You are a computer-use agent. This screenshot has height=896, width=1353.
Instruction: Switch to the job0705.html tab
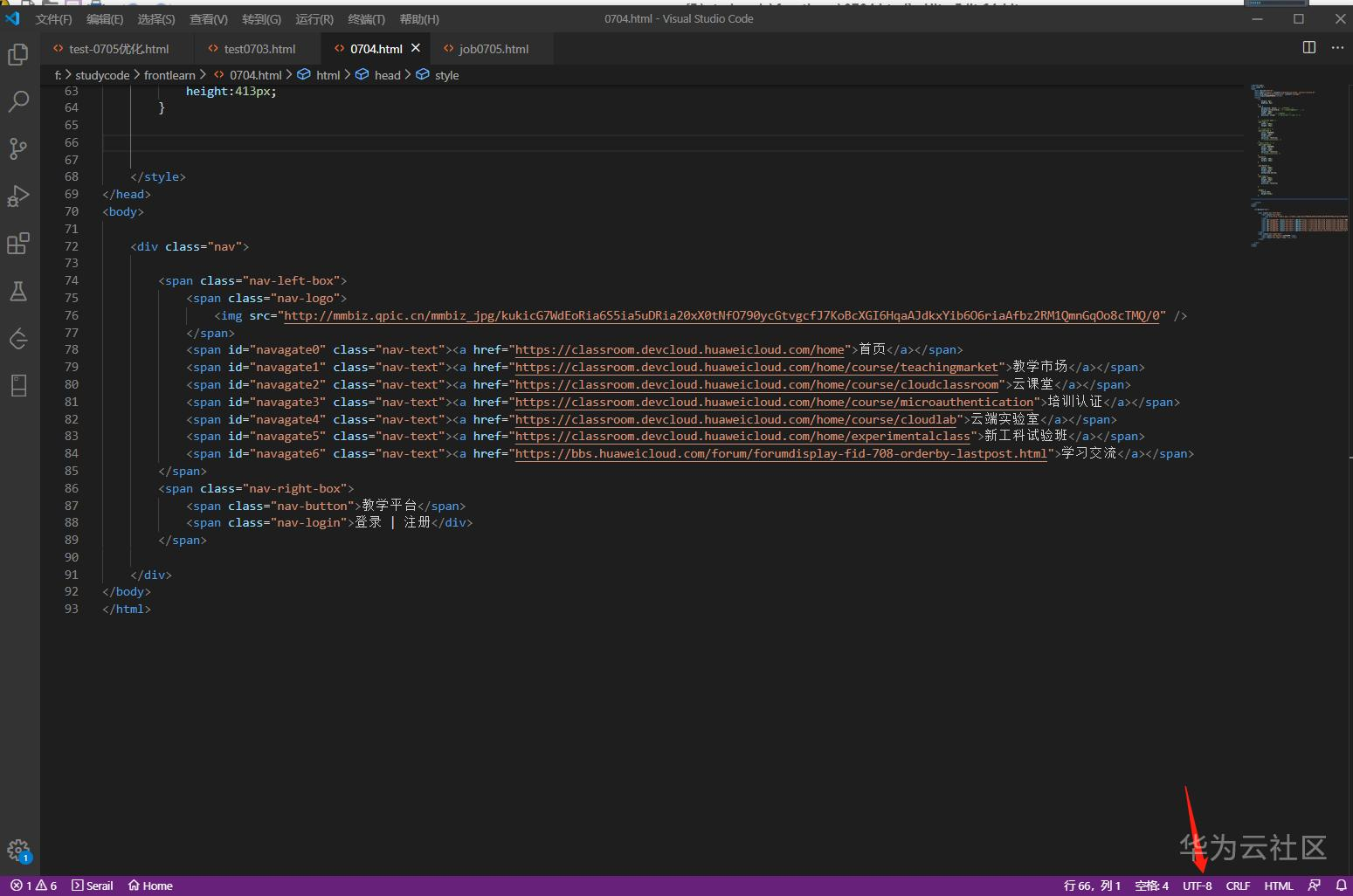point(494,49)
